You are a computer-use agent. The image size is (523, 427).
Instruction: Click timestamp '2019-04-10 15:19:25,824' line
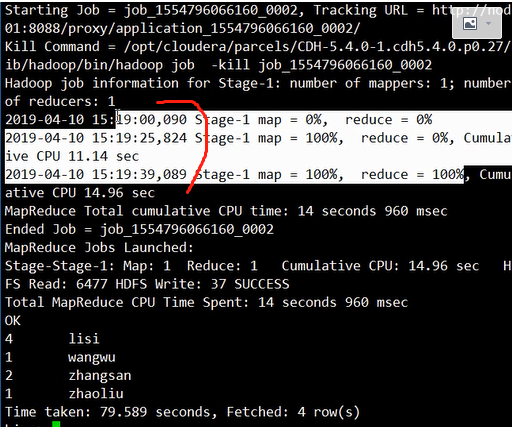point(257,138)
